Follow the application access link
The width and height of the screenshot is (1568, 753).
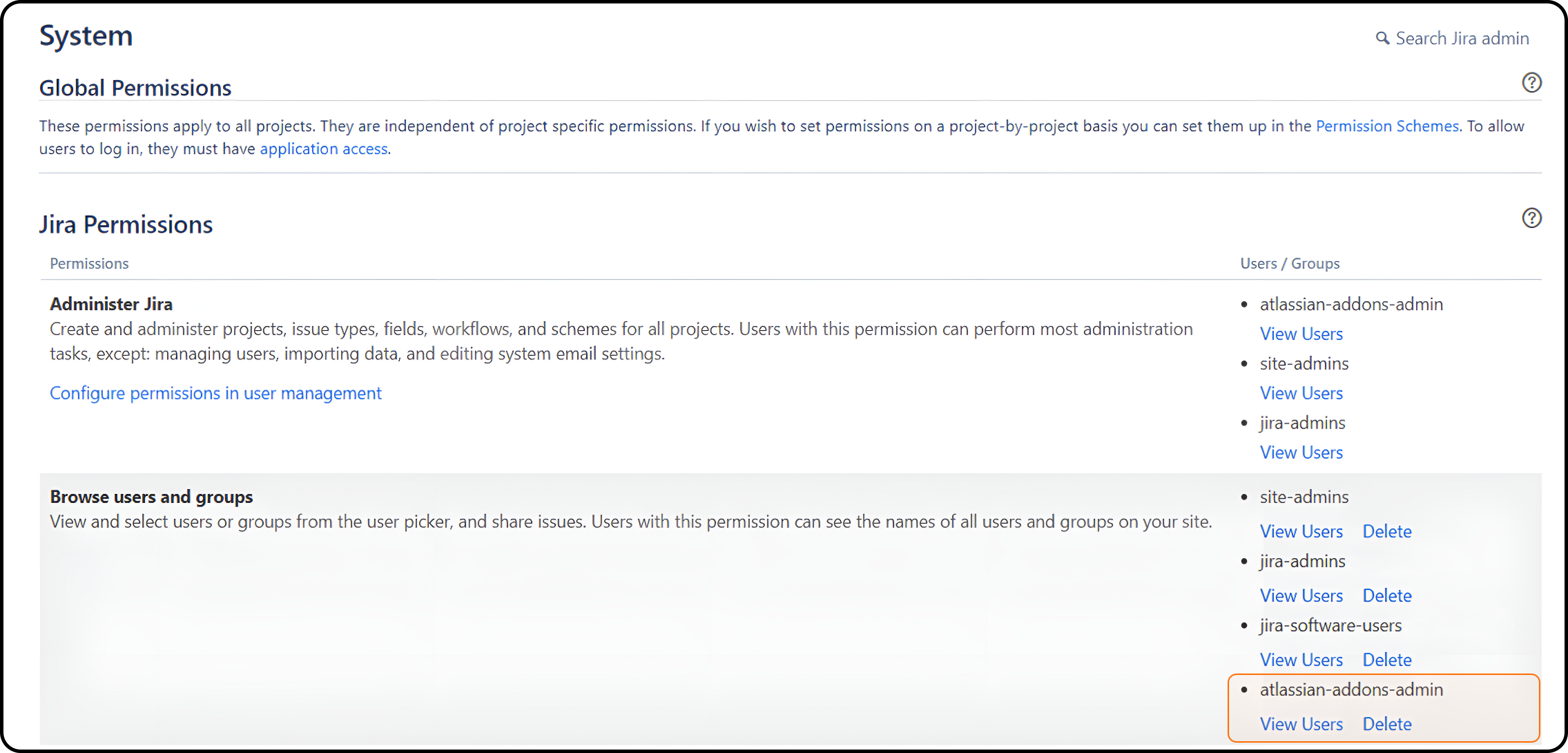[x=324, y=149]
